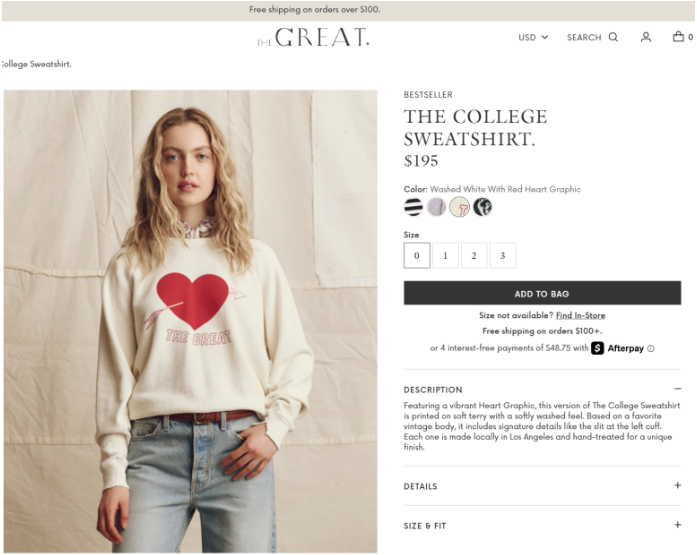Choose the navy striped color swatch

point(413,207)
